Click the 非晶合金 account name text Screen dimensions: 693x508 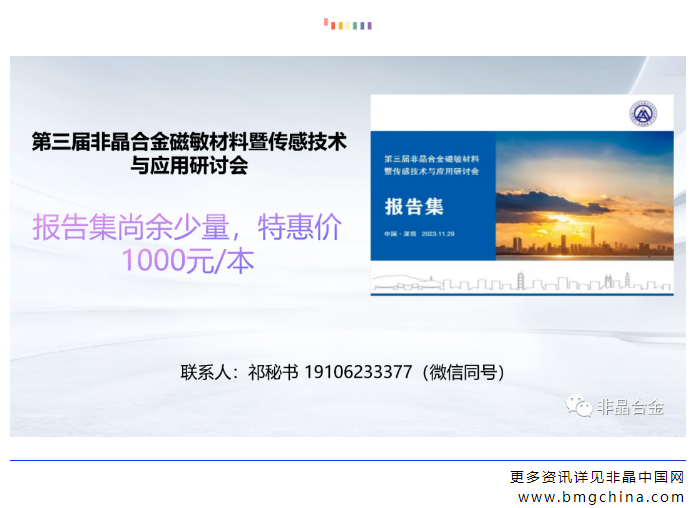coord(630,407)
